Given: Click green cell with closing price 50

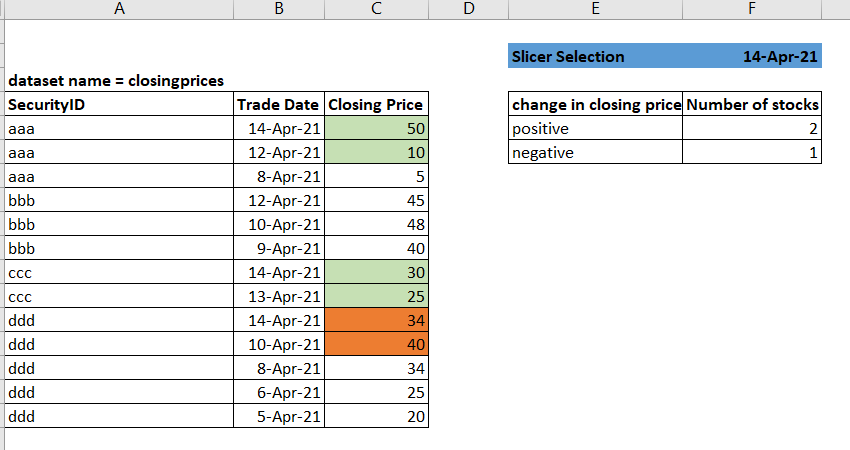Looking at the screenshot, I should pos(376,128).
